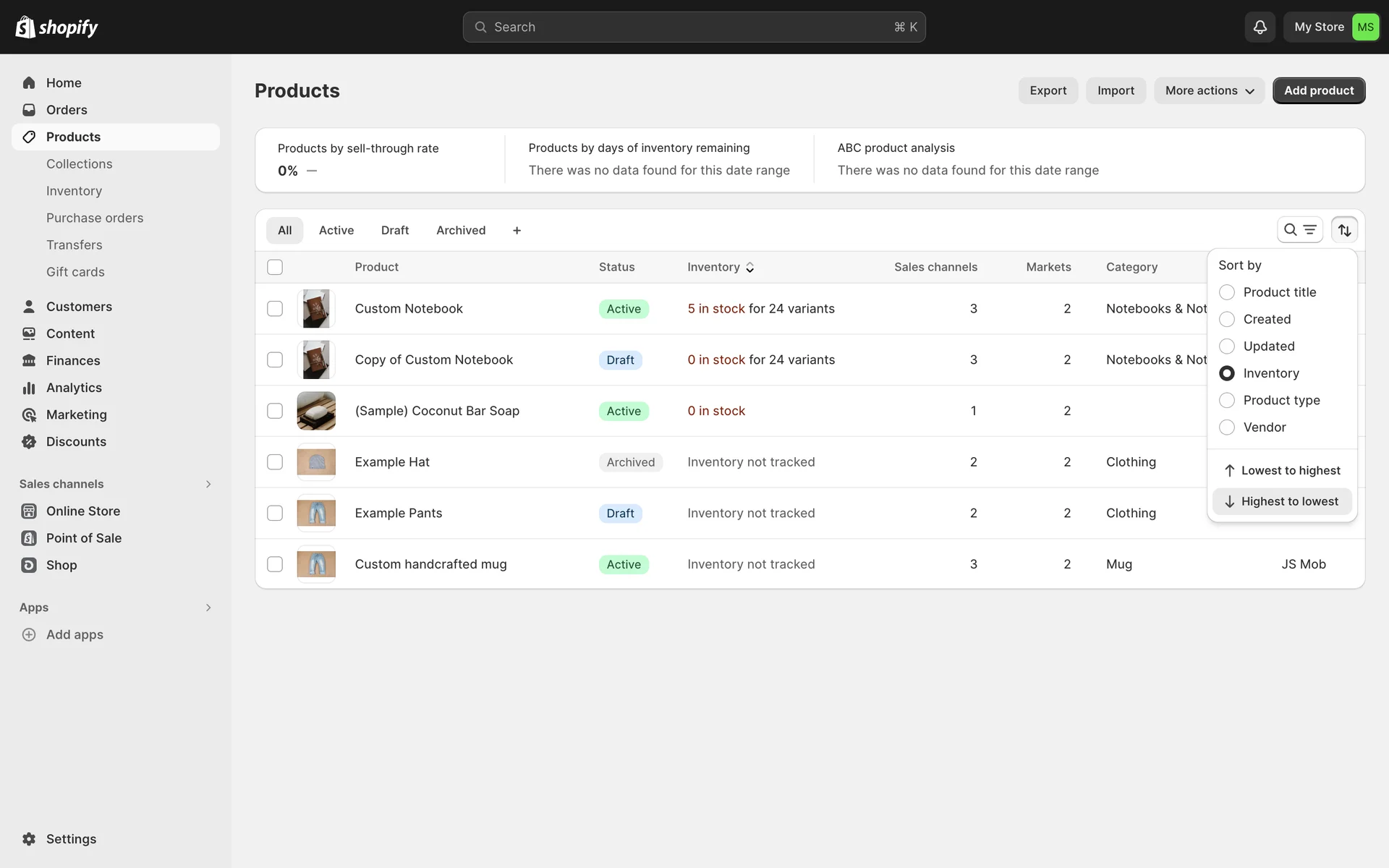Open Point of Sale channel
The width and height of the screenshot is (1389, 868).
click(83, 538)
